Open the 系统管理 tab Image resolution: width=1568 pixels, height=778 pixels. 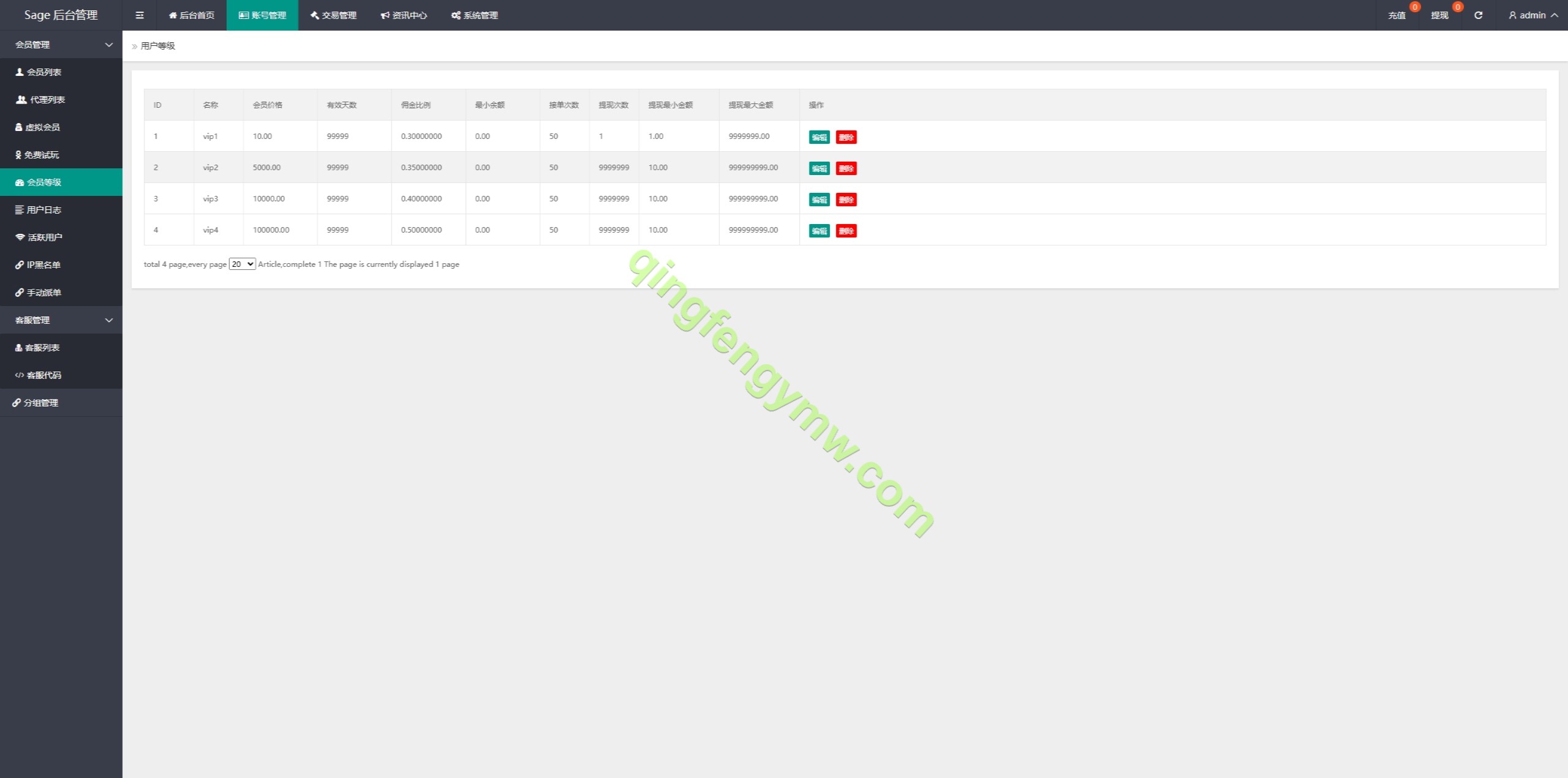(x=475, y=15)
